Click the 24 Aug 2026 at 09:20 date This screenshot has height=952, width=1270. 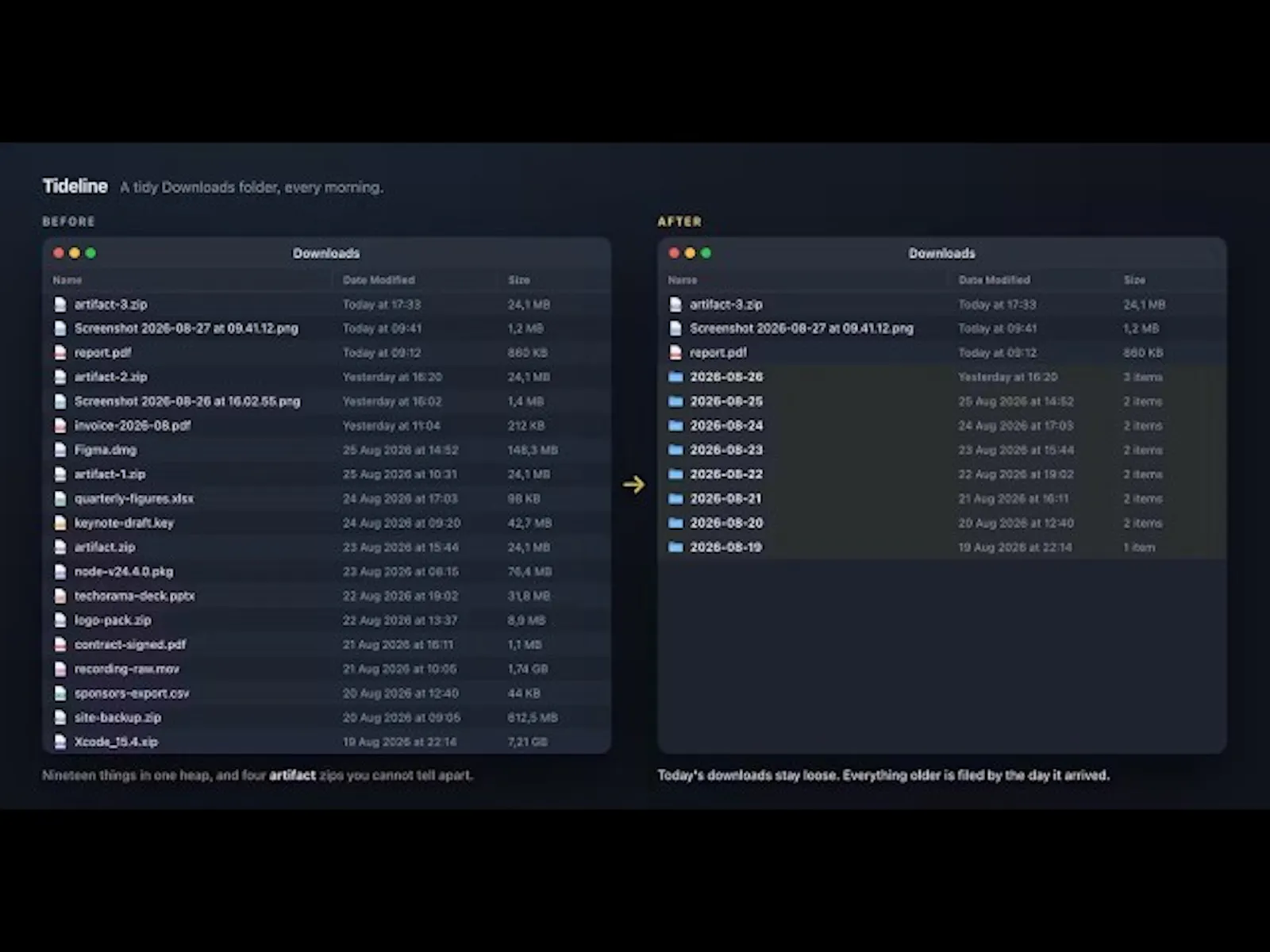402,523
